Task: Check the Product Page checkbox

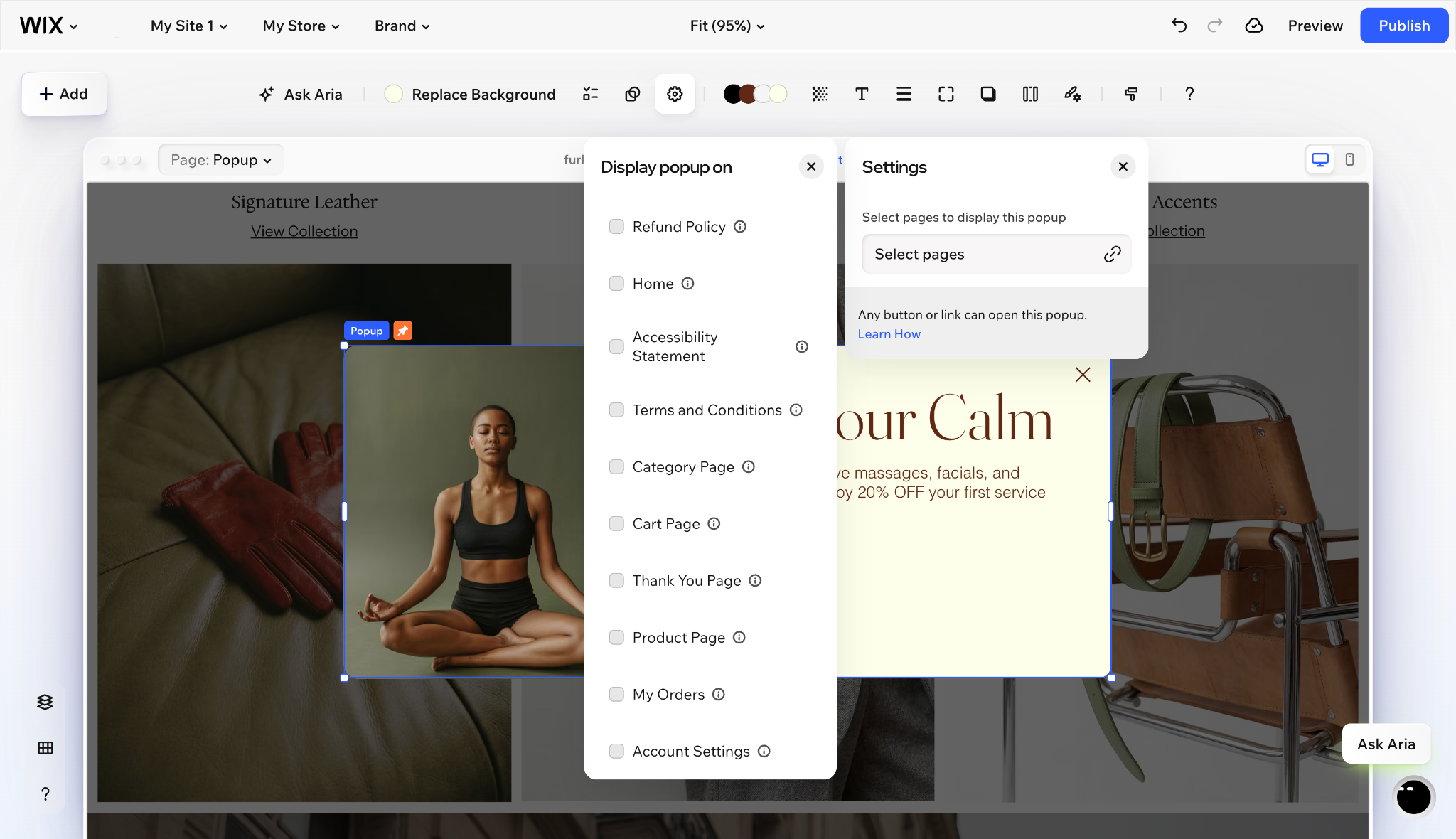Action: click(616, 637)
